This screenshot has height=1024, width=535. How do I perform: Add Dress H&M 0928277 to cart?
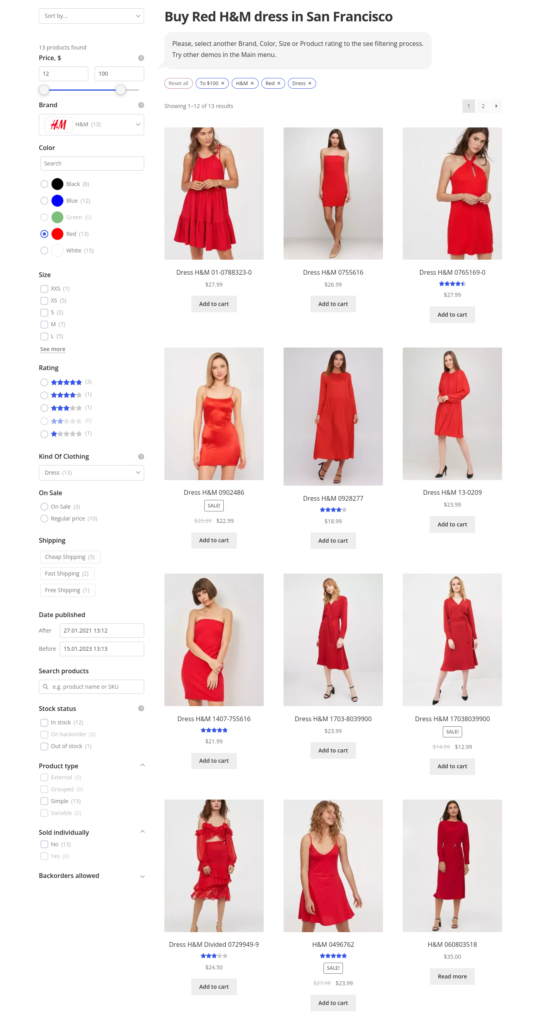333,540
